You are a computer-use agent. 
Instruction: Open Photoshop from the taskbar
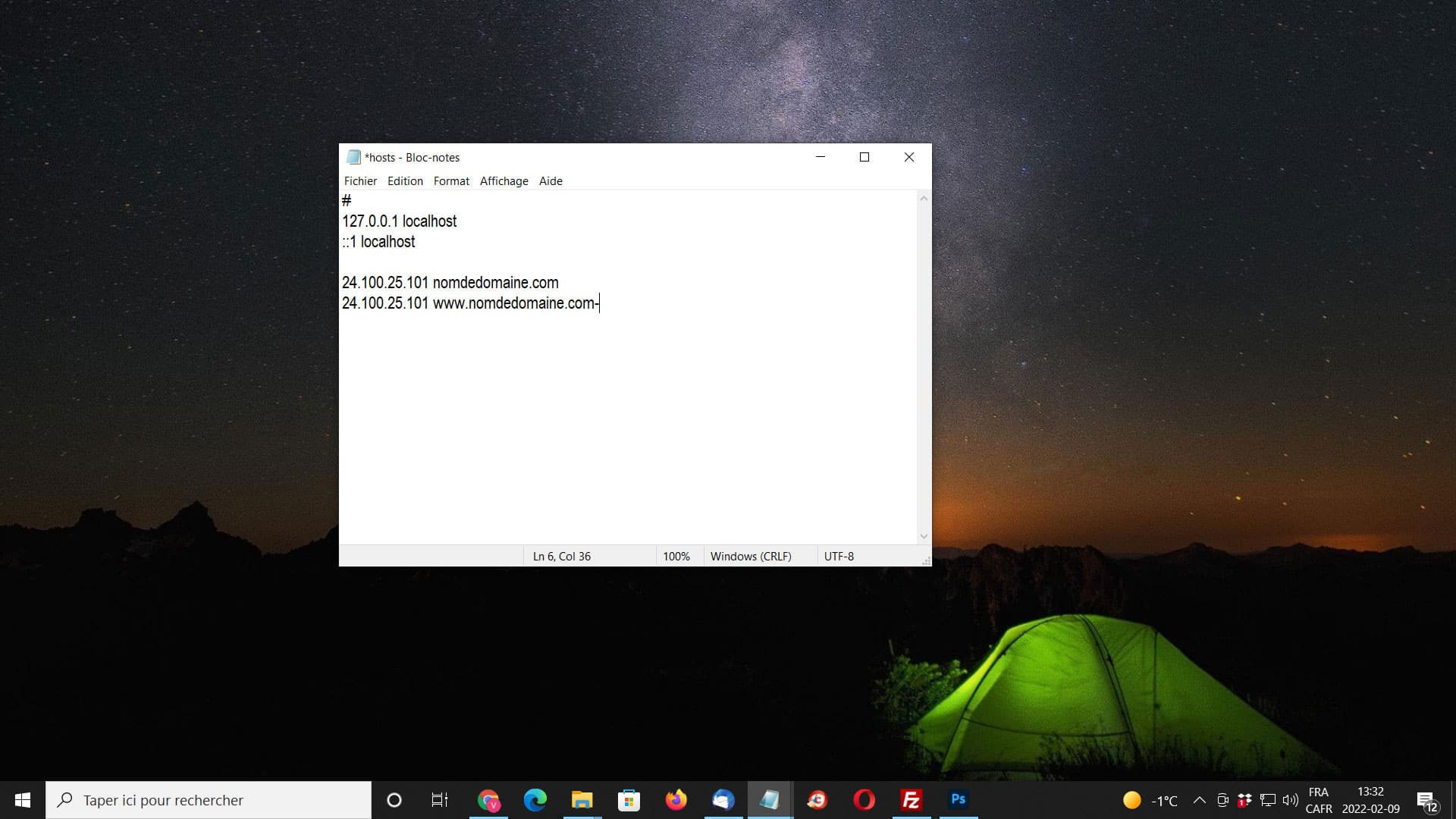pos(958,800)
